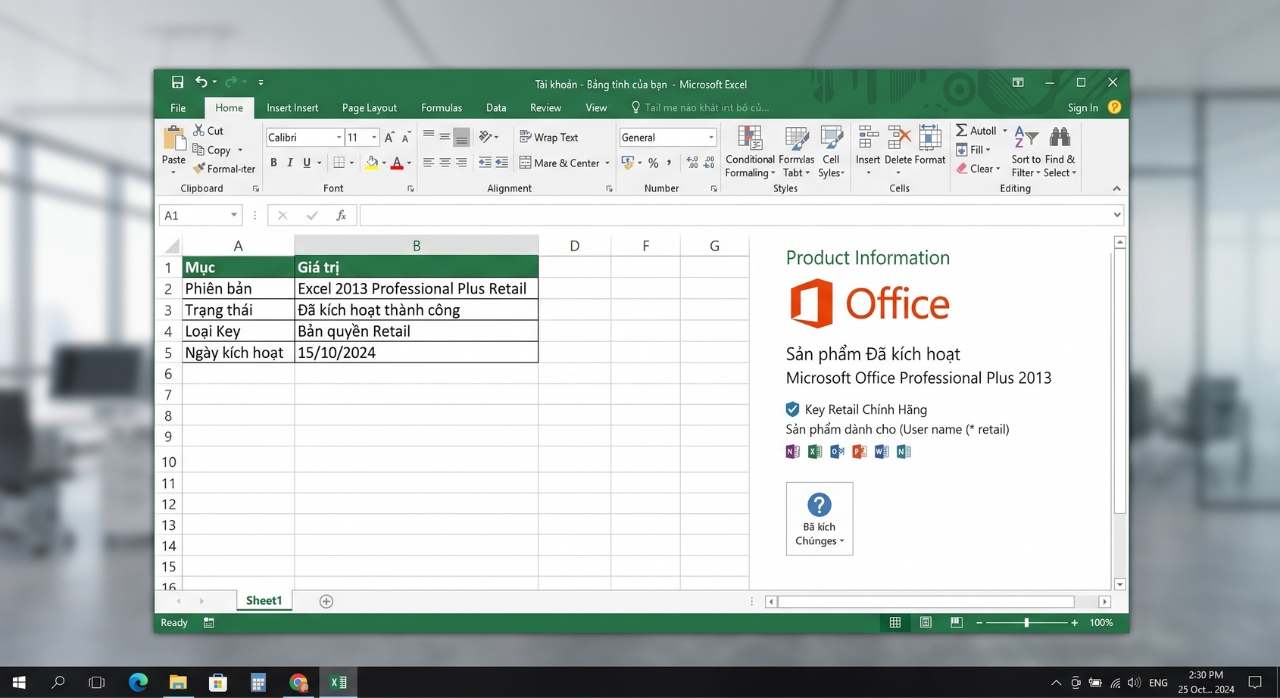1280x698 pixels.
Task: Click the Outlook icon in Product Information
Action: point(837,452)
